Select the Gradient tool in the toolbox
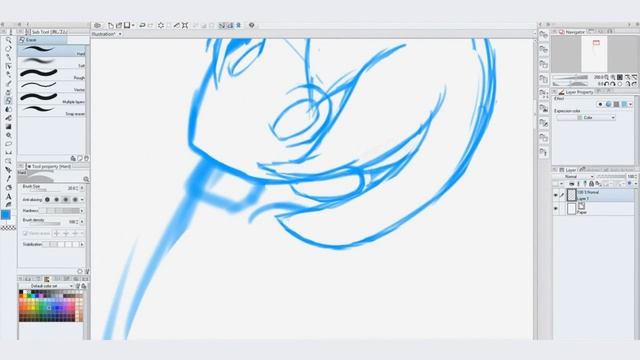The height and width of the screenshot is (360, 640). pyautogui.click(x=8, y=127)
